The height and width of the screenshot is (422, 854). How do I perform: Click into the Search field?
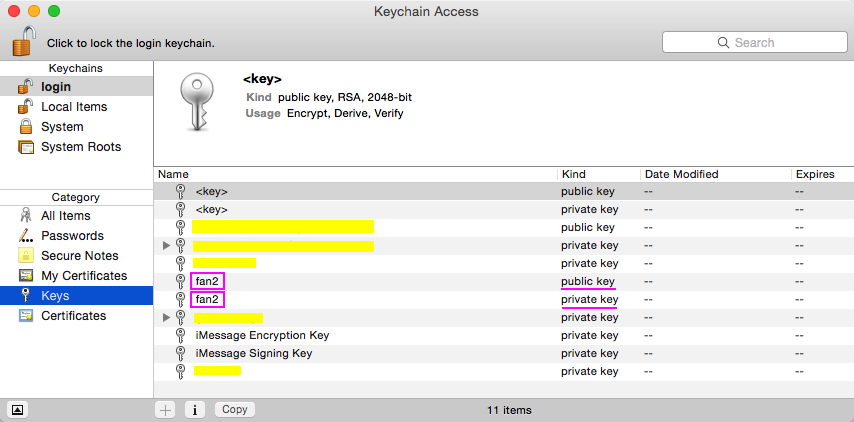[x=754, y=42]
